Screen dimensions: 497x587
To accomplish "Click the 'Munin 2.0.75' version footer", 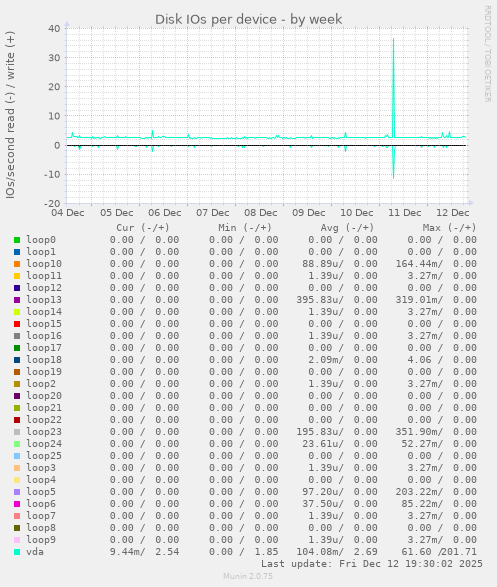I will (x=248, y=576).
